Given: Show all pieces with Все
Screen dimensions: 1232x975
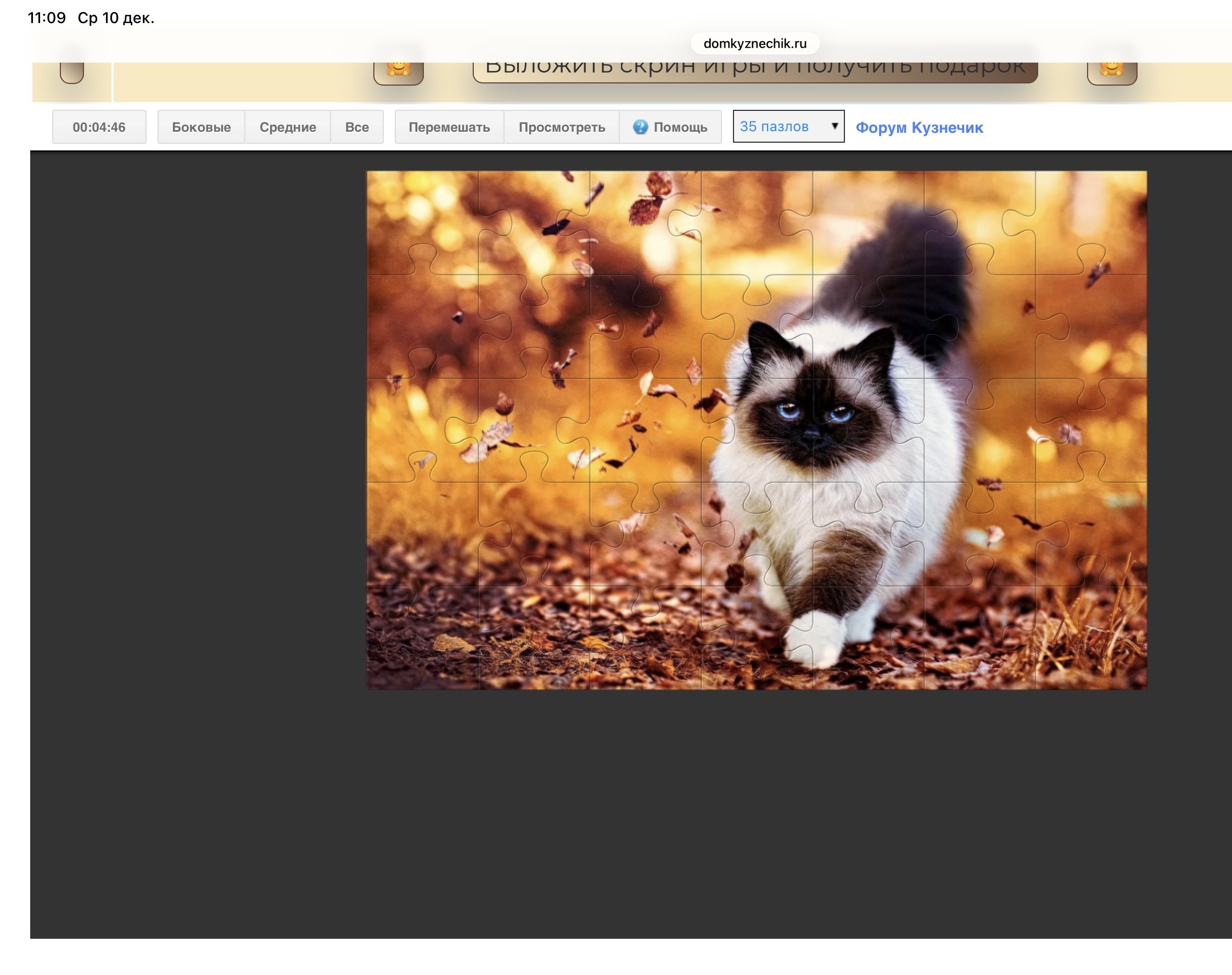Looking at the screenshot, I should [357, 127].
